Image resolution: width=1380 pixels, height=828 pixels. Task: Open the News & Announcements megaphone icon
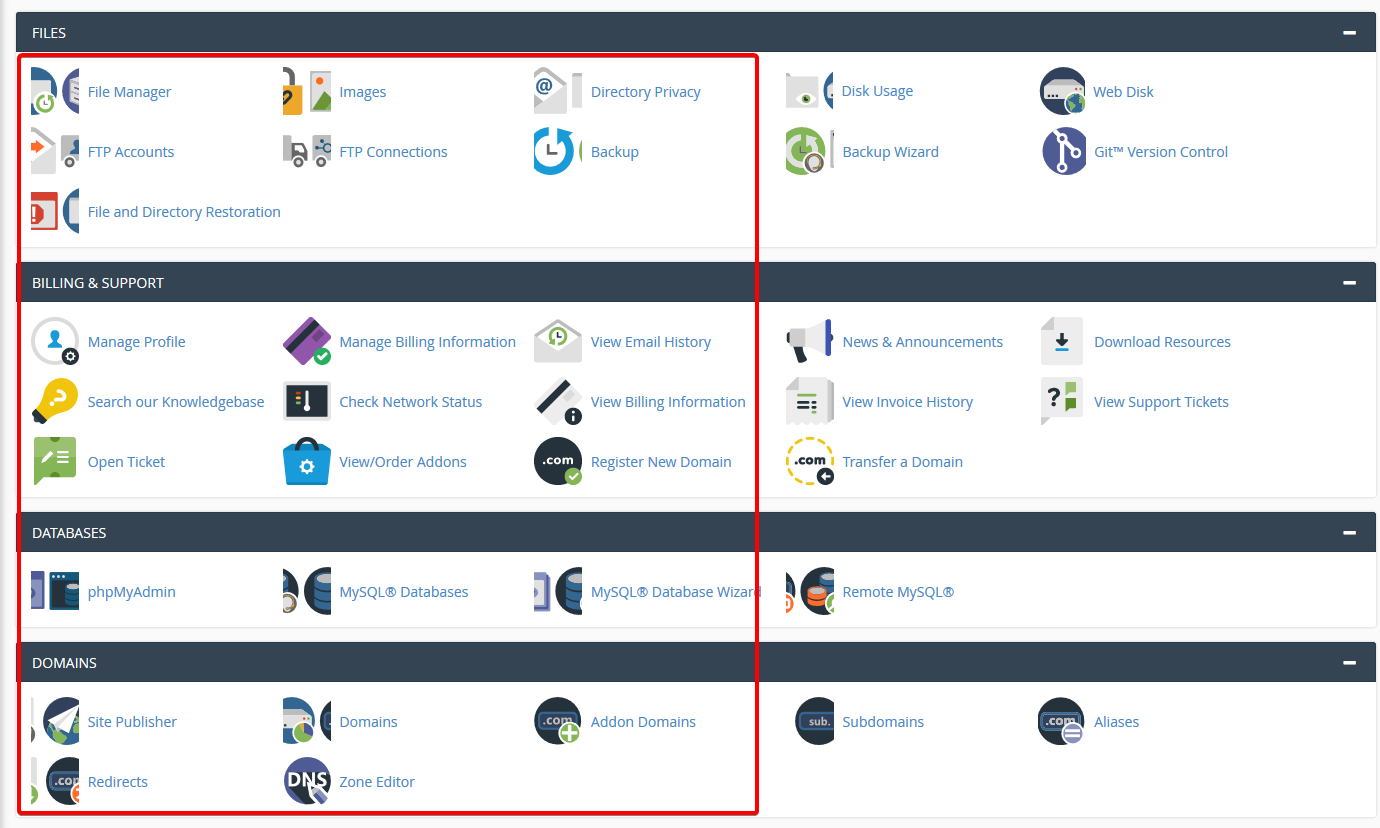click(809, 342)
